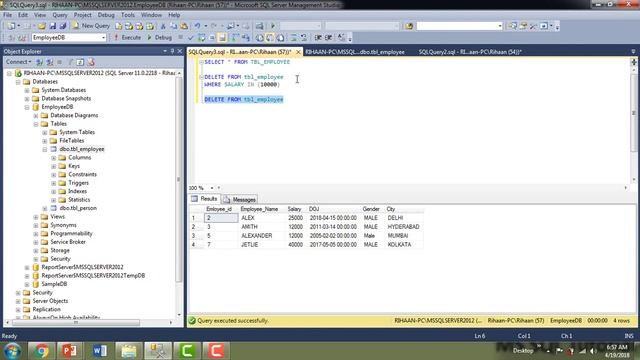Click the Refresh icon in Object Explorer
This screenshot has width=640, height=360.
(x=80, y=62)
